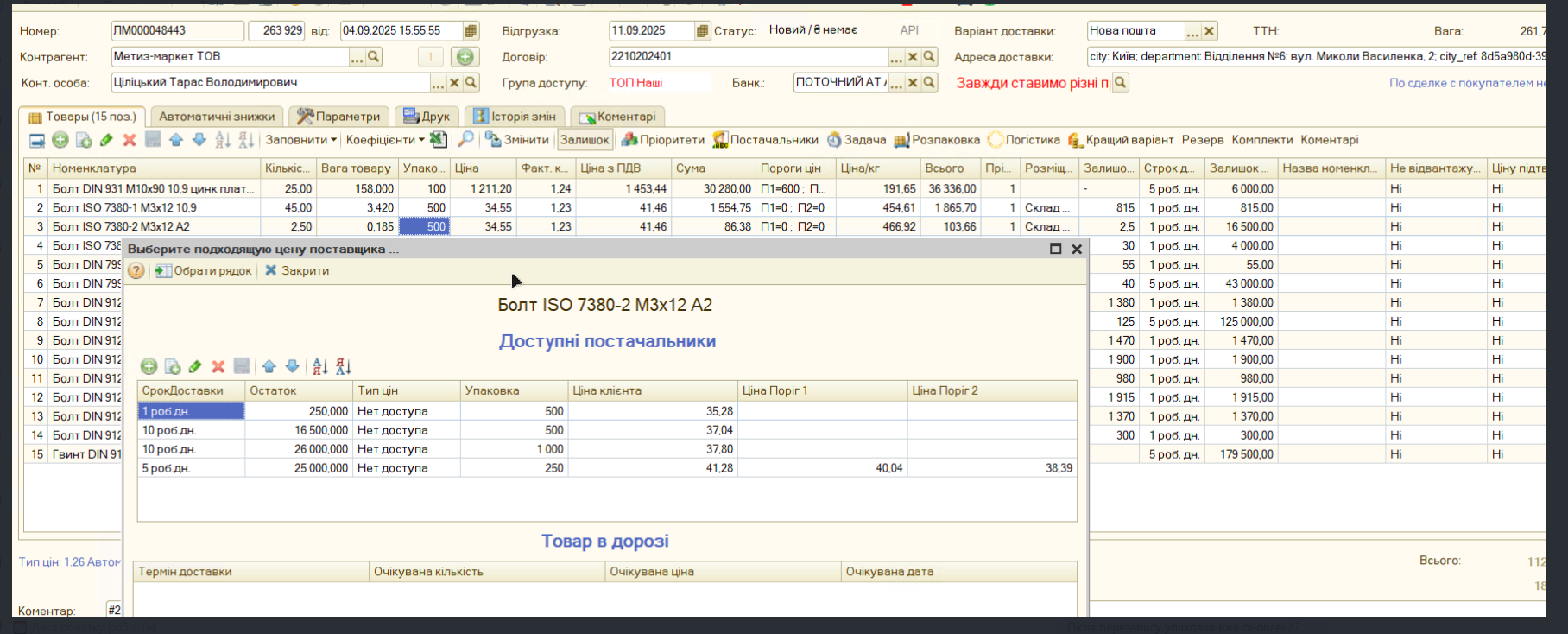Open Конт. особа selection ellipsis
This screenshot has width=1568, height=634.
click(x=438, y=83)
